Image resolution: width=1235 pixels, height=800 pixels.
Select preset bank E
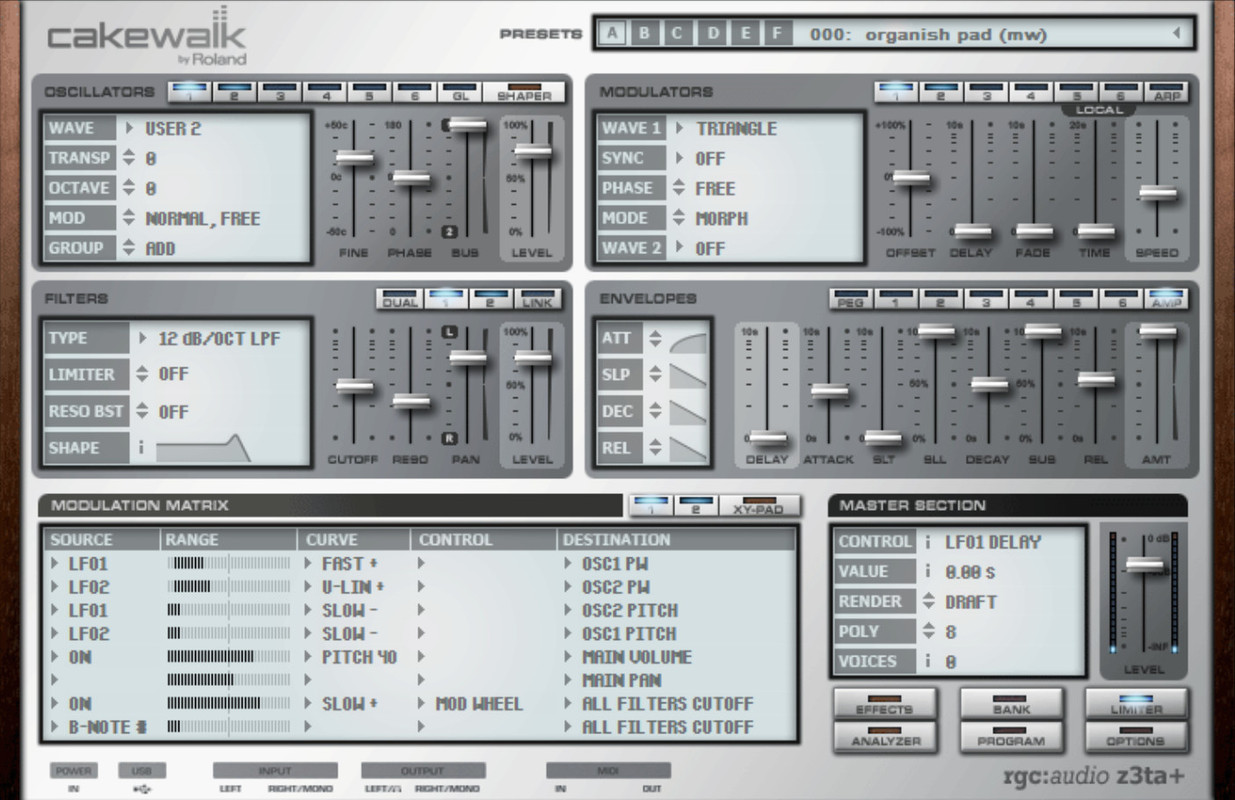click(x=745, y=33)
